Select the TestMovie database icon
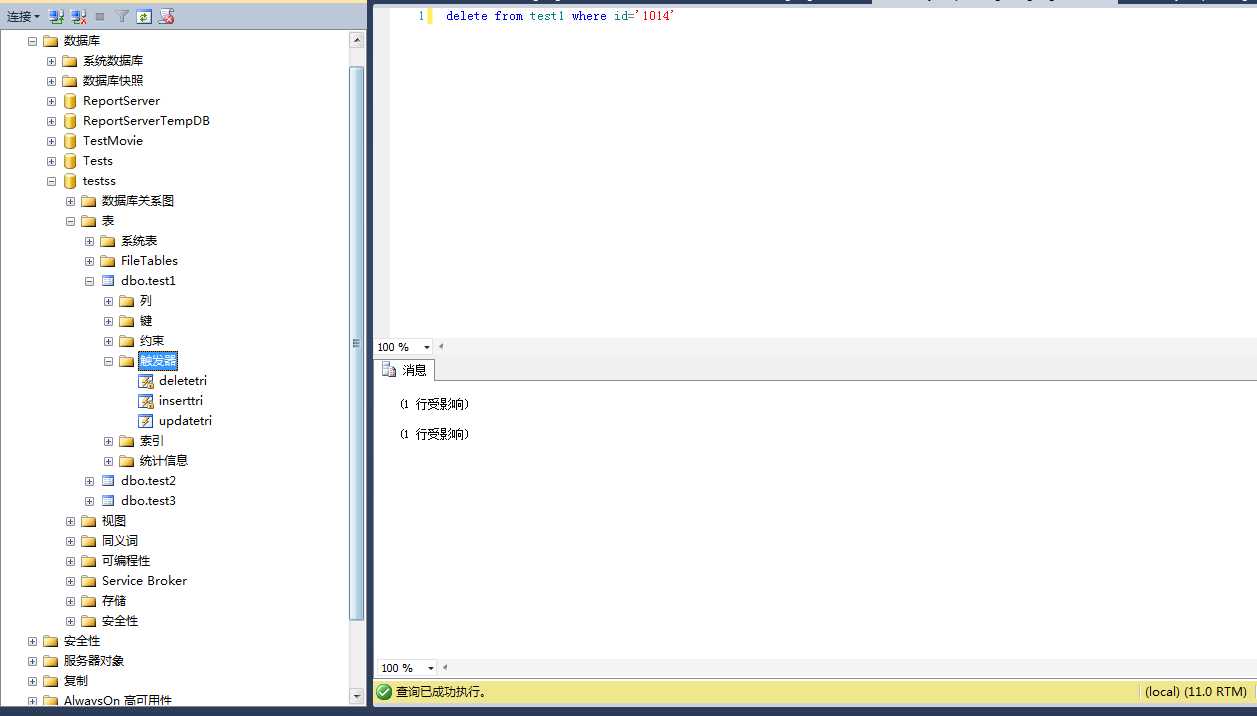The width and height of the screenshot is (1257, 716). (x=69, y=141)
